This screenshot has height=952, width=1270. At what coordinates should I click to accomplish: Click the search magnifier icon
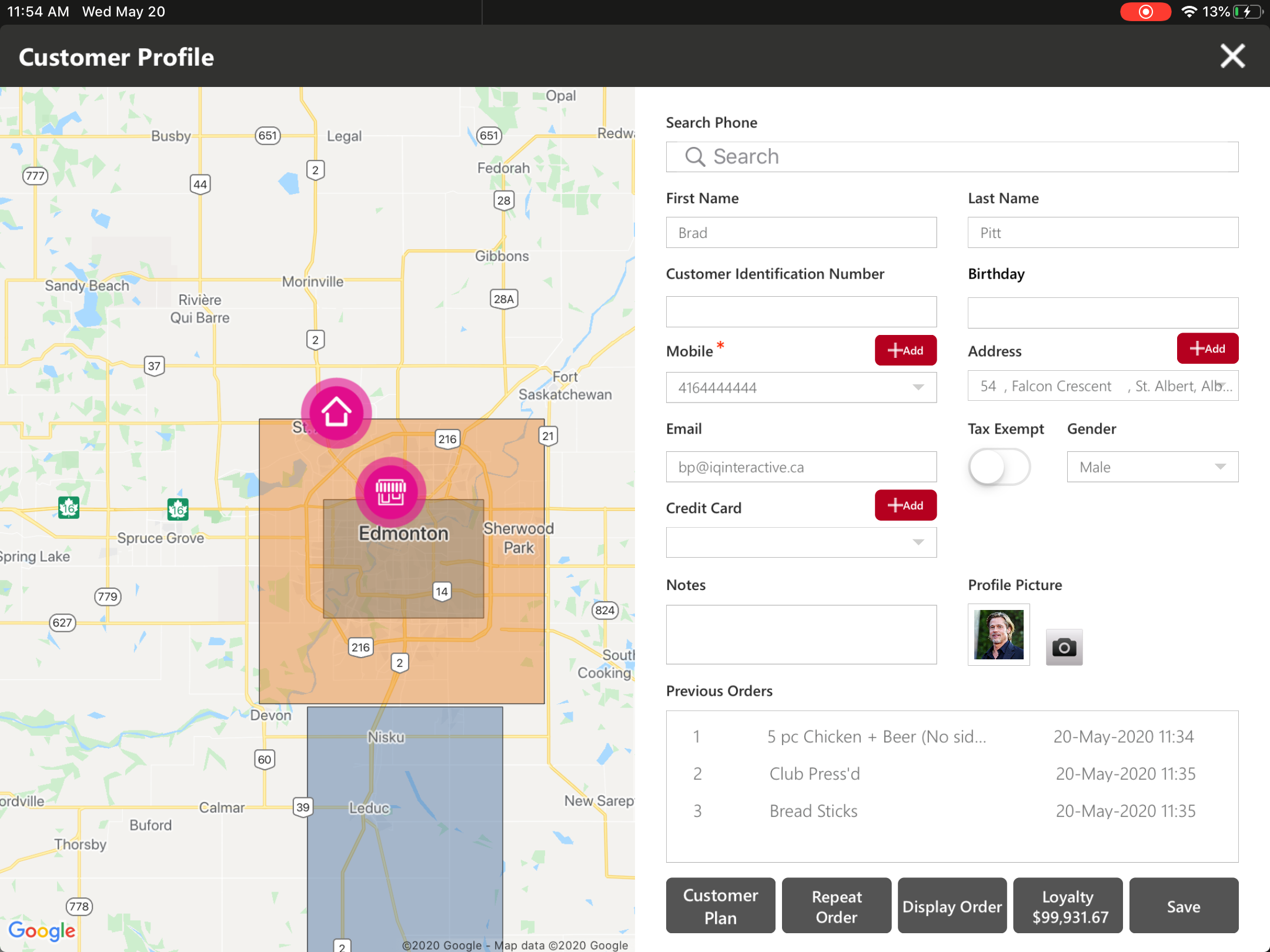coord(694,157)
